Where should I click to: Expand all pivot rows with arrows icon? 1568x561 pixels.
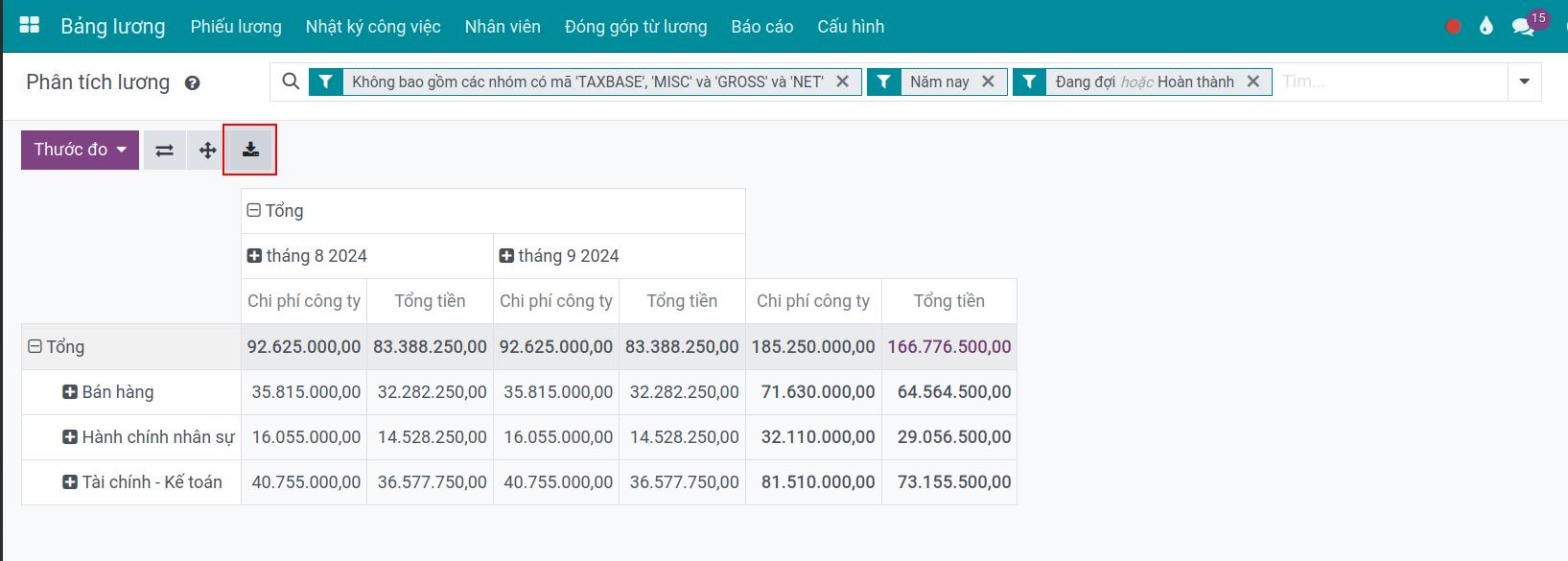[x=207, y=151]
